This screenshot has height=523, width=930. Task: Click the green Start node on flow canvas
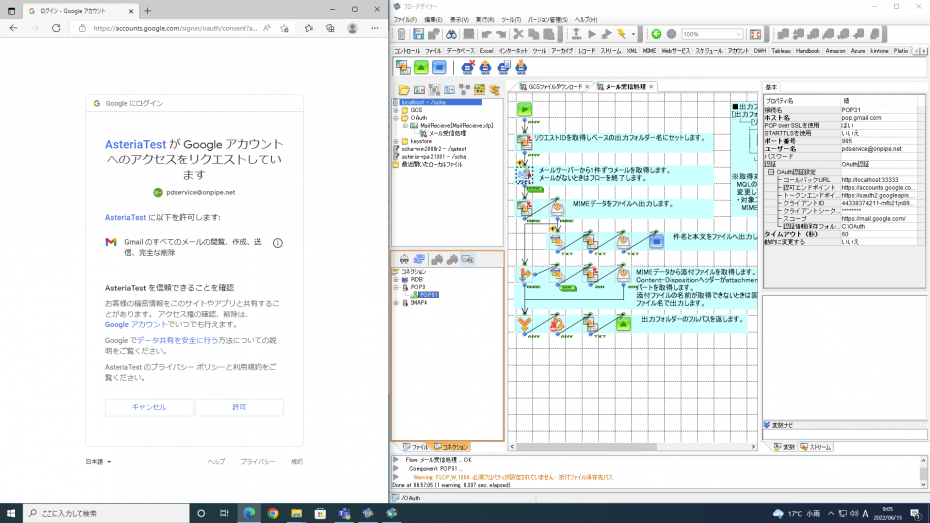[524, 109]
